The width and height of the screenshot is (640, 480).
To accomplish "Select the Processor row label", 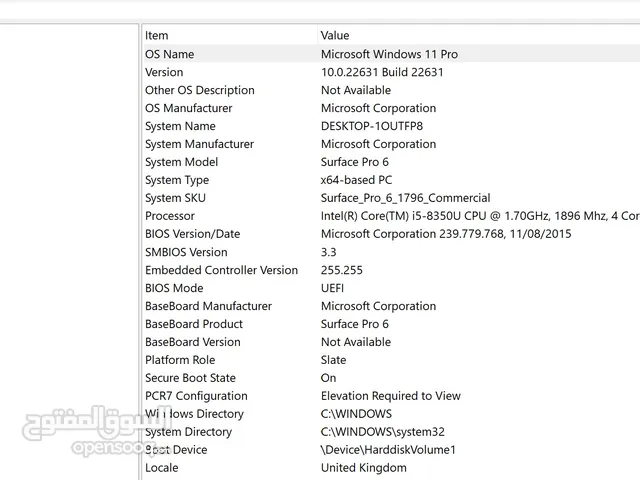I will point(170,216).
